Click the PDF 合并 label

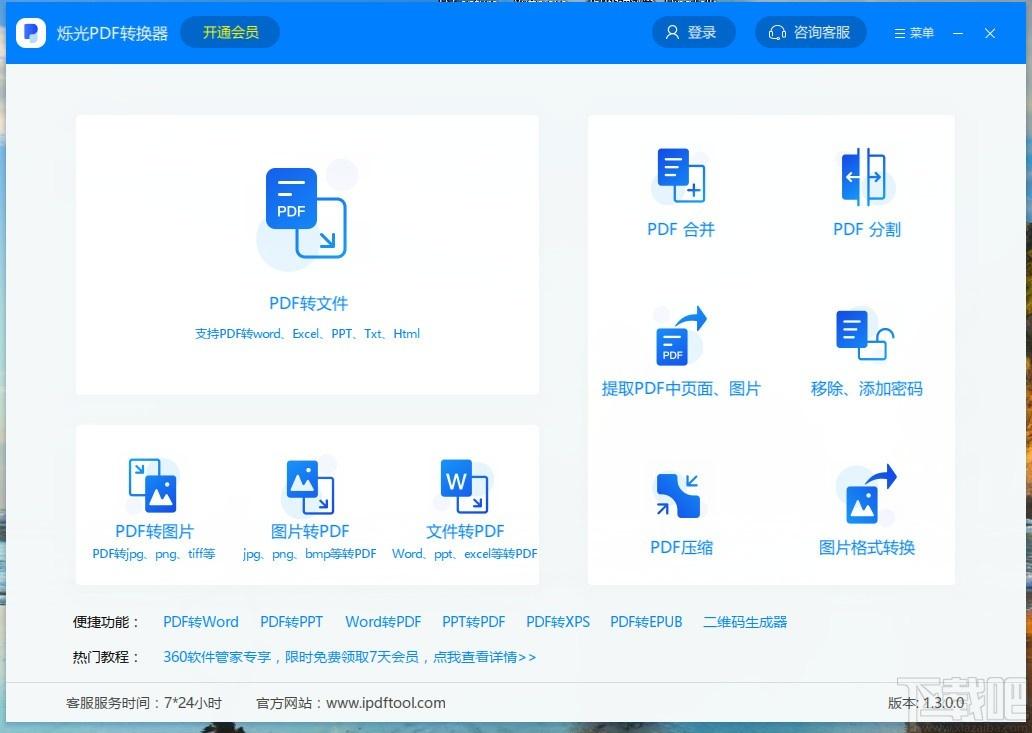point(681,229)
